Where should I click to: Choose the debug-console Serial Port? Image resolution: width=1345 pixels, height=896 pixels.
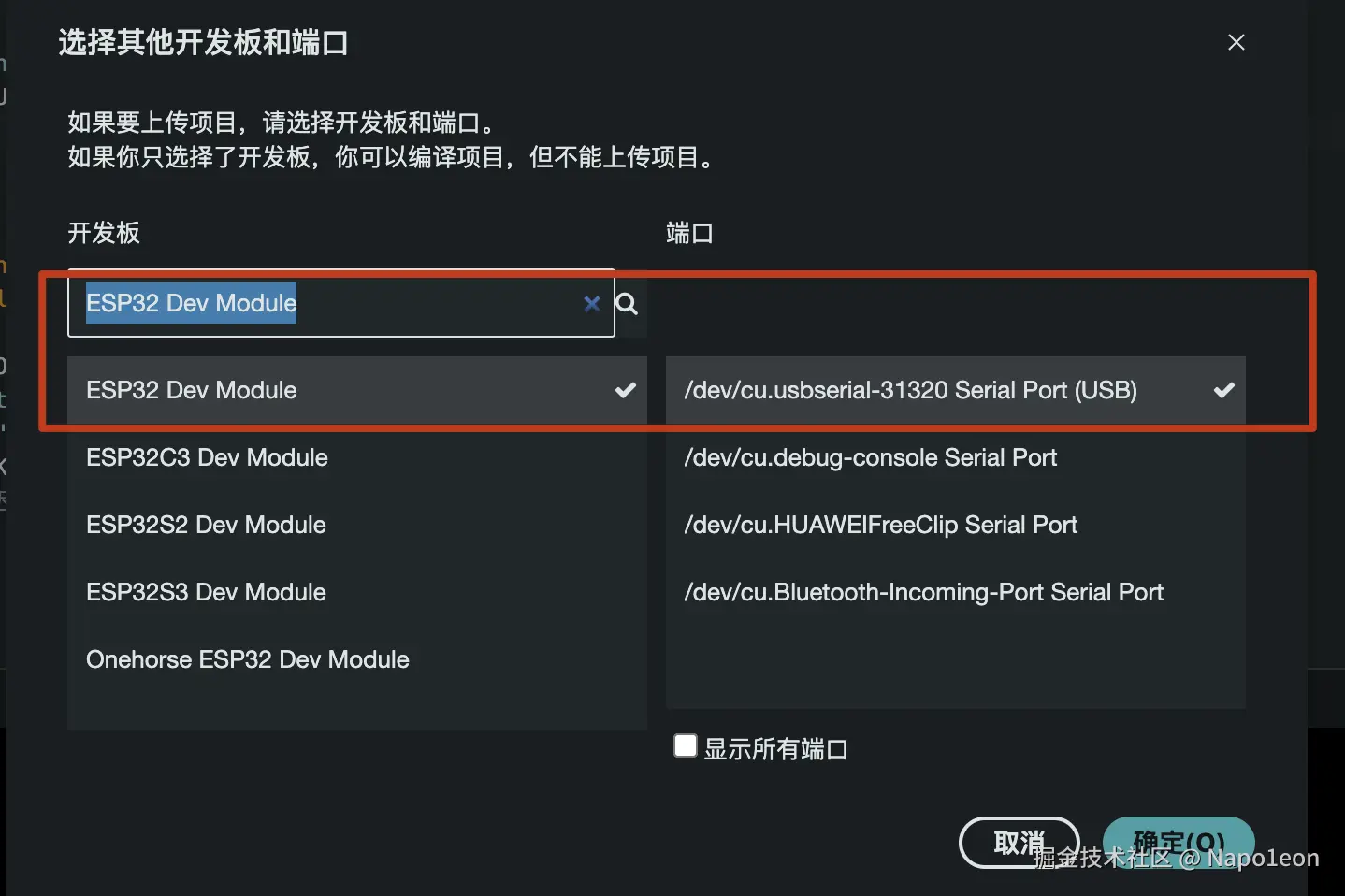pyautogui.click(x=870, y=457)
